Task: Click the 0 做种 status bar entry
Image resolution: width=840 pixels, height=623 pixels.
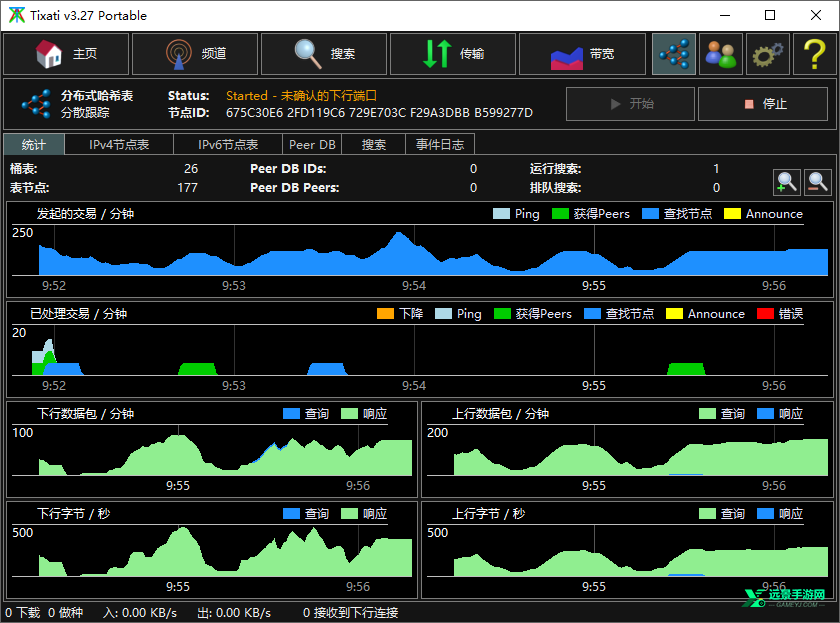Action: click(65, 613)
